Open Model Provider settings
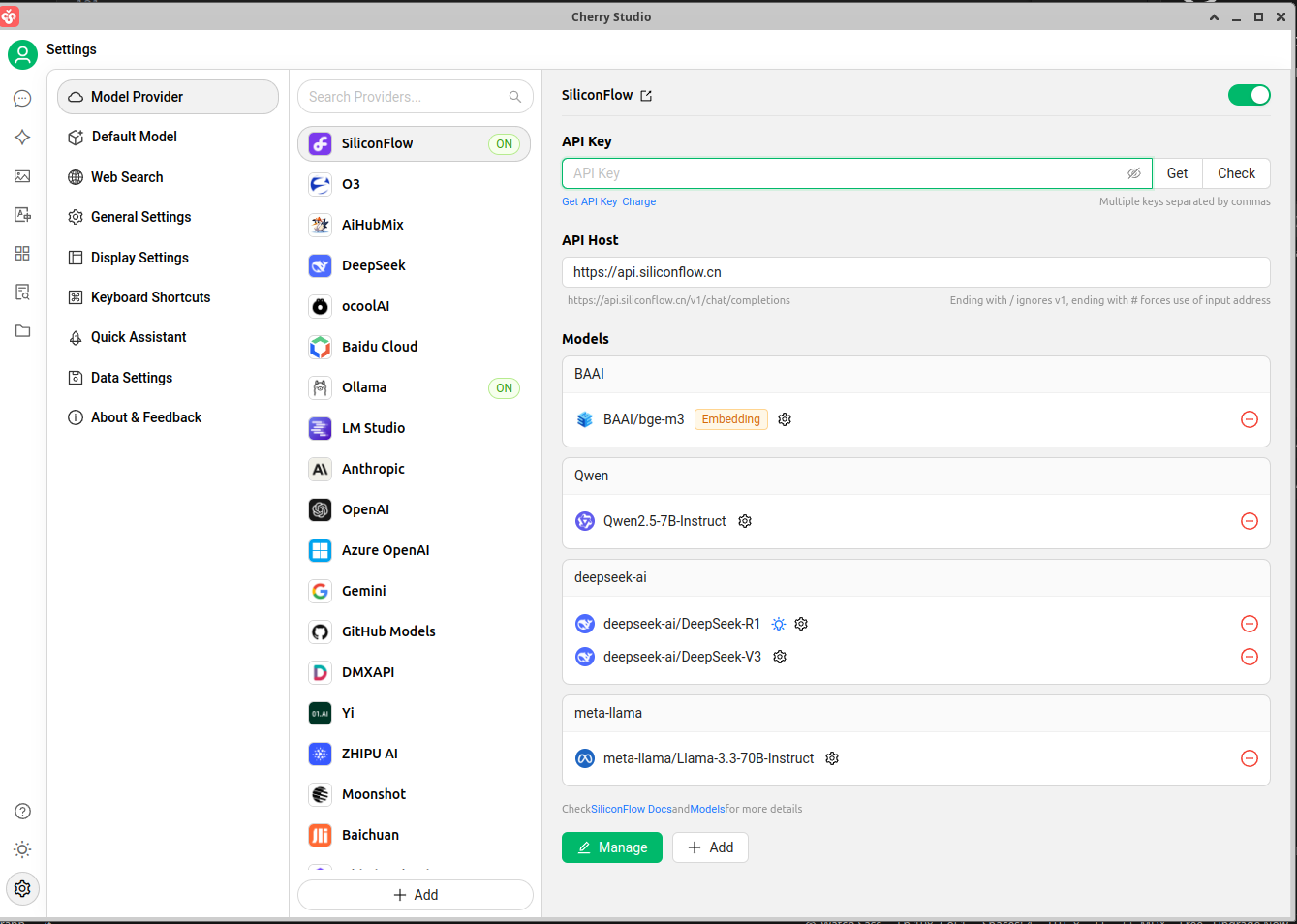 (x=168, y=97)
